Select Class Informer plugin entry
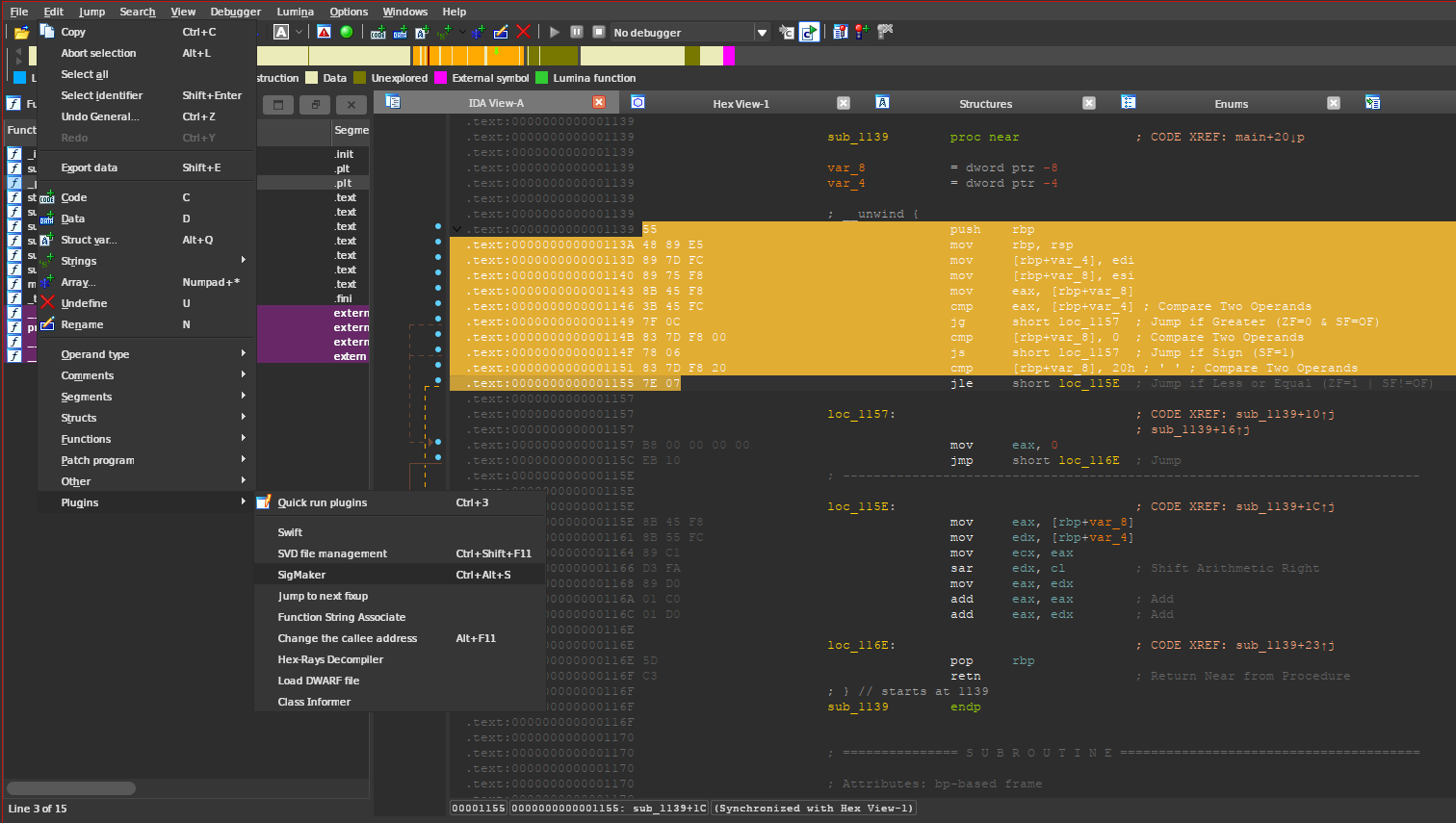The image size is (1456, 823). coord(400,702)
